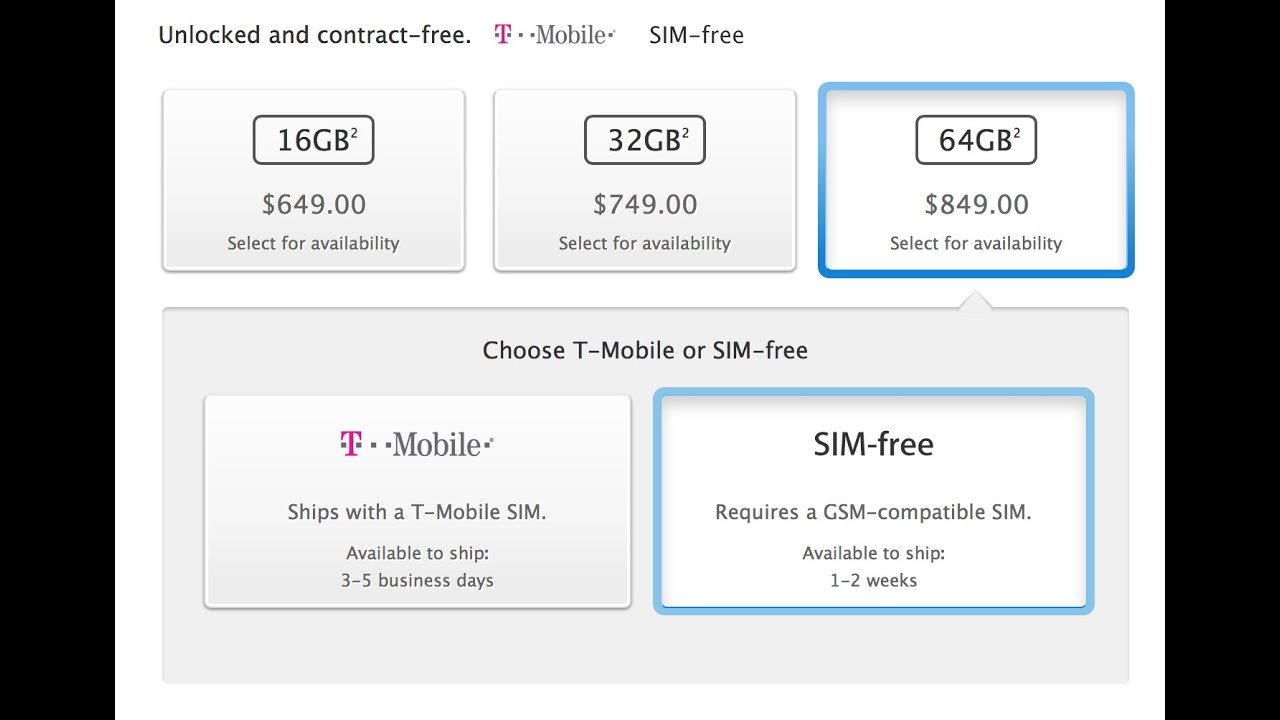Choose the 16GB $649.00 option card
Image resolution: width=1280 pixels, height=720 pixels.
click(x=313, y=180)
